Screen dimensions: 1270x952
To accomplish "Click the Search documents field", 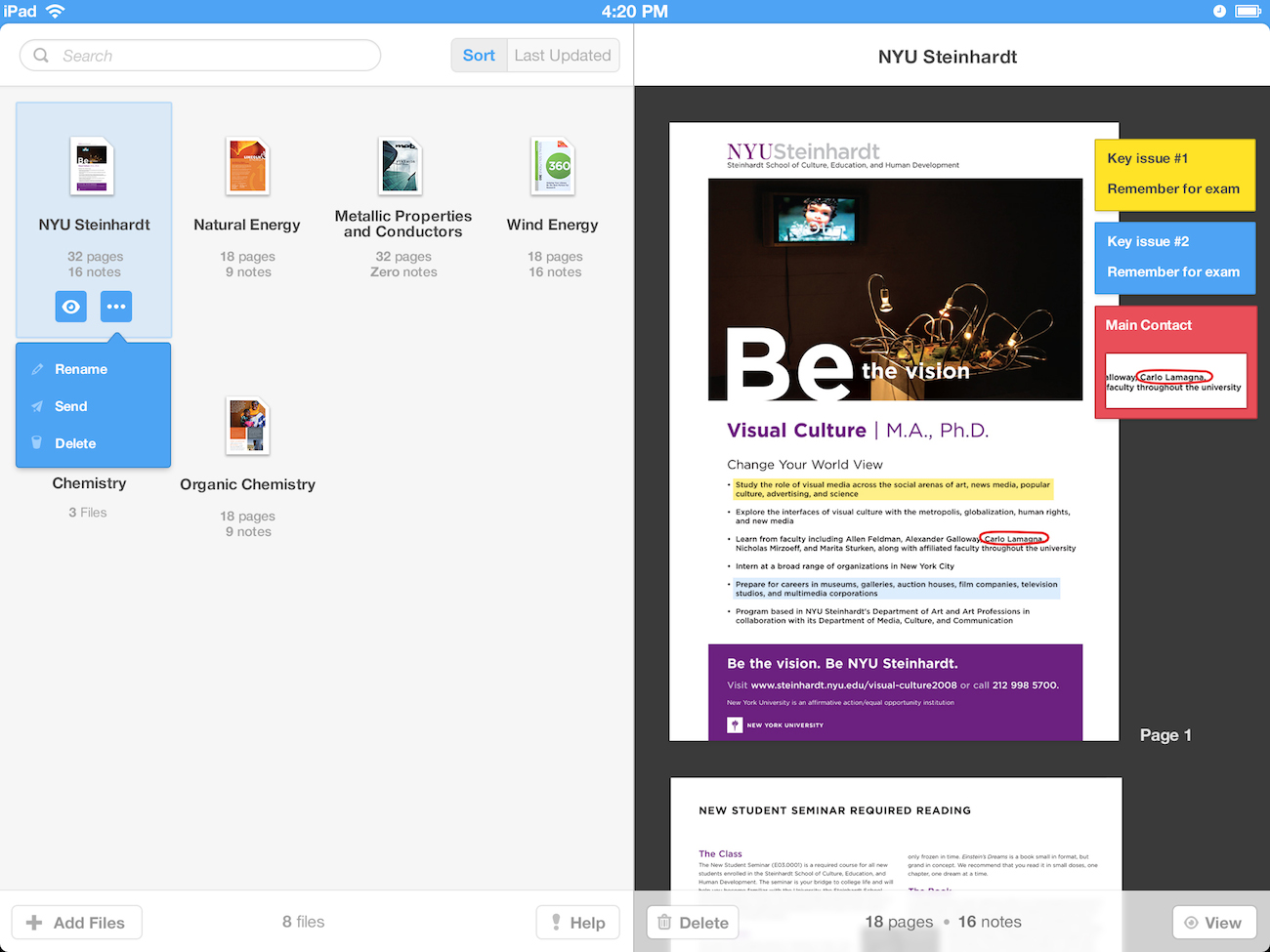I will tap(200, 56).
